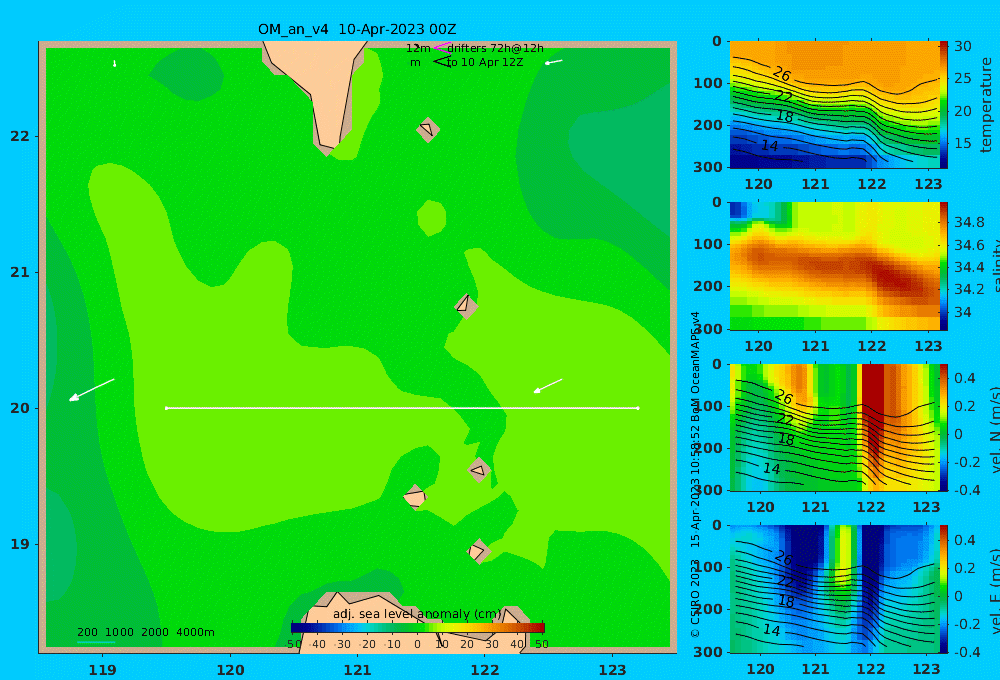Select the white current arrow east of 122E
1000x680 pixels.
[548, 386]
